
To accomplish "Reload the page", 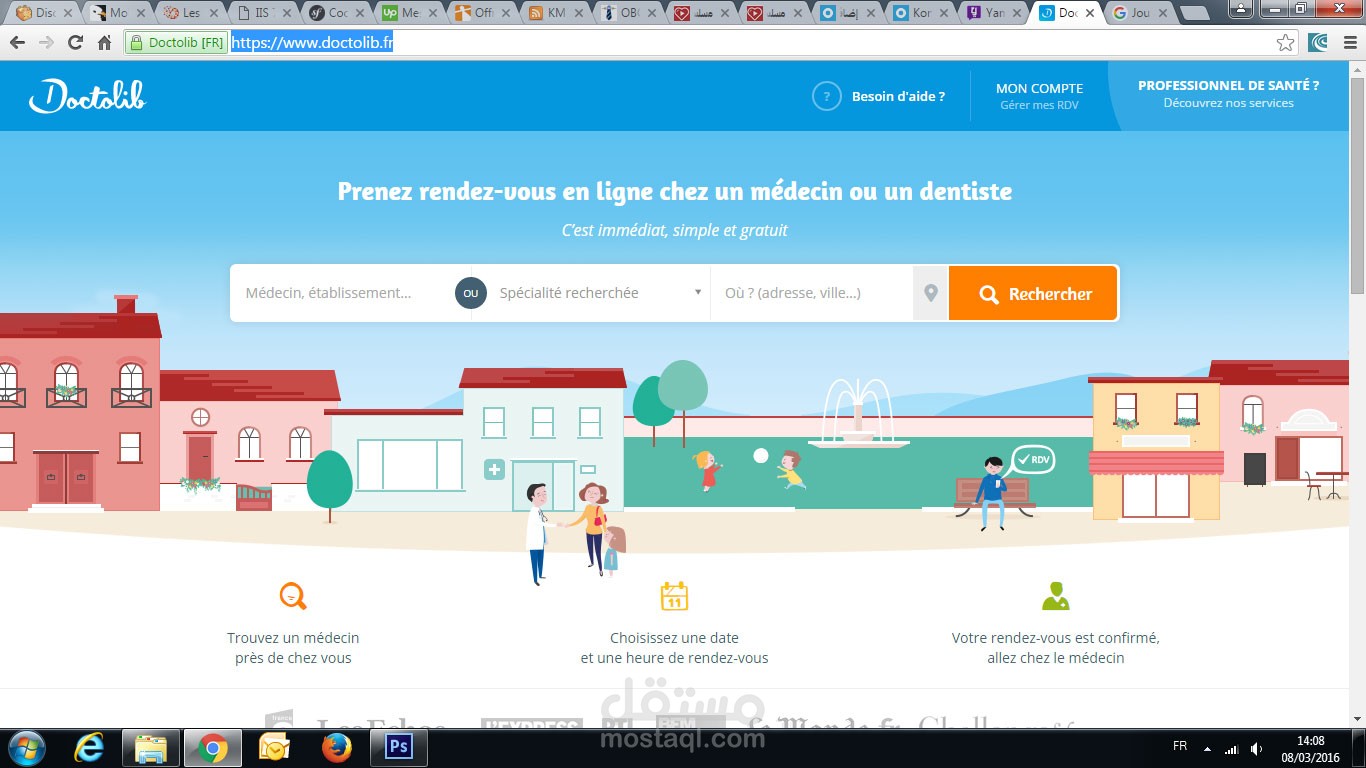I will 75,43.
